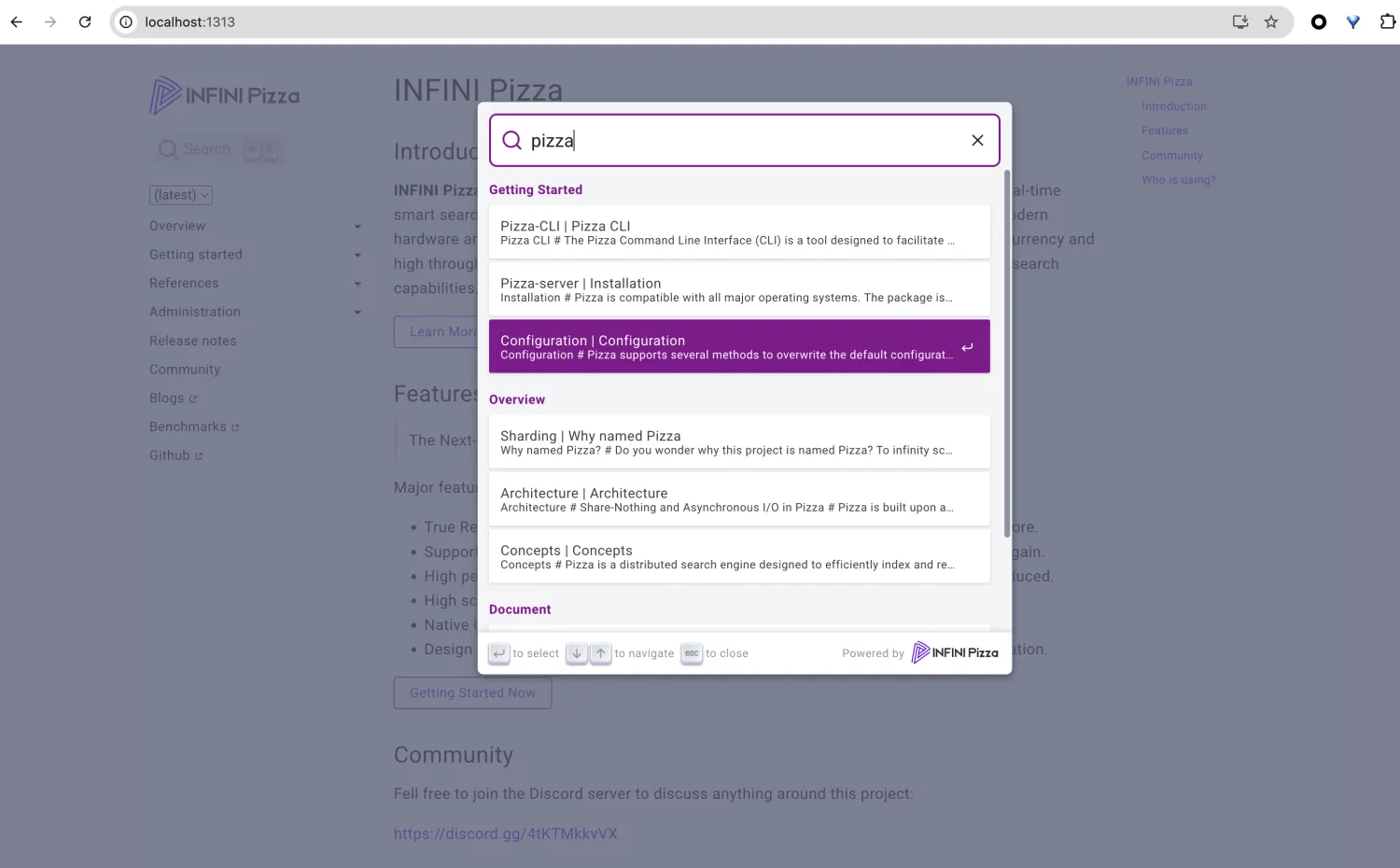
Task: Click the browser forward arrow
Action: pyautogui.click(x=50, y=21)
